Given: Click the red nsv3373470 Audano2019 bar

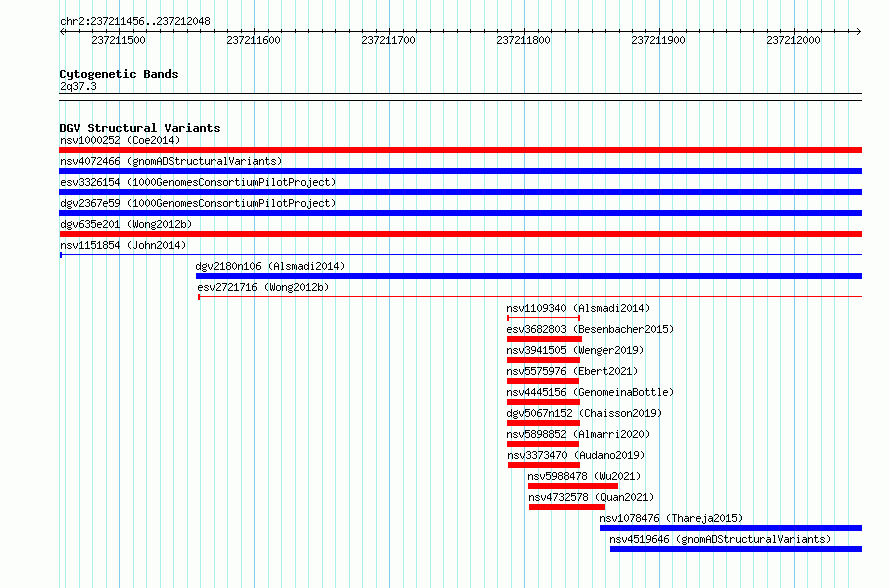Looking at the screenshot, I should [544, 465].
